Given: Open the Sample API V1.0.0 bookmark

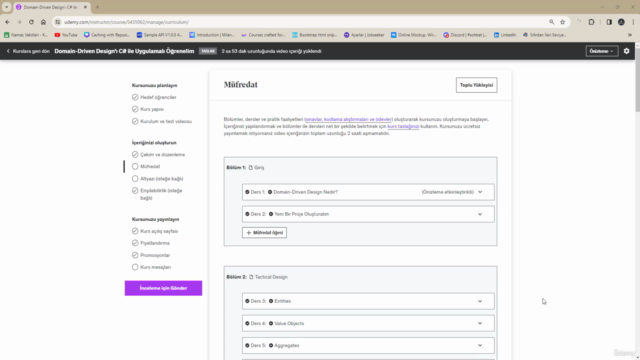Looking at the screenshot, I should pyautogui.click(x=160, y=35).
